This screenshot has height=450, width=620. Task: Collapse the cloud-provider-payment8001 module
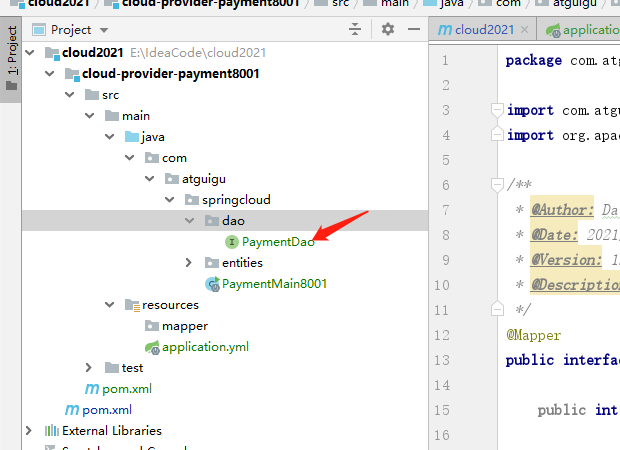(x=50, y=74)
